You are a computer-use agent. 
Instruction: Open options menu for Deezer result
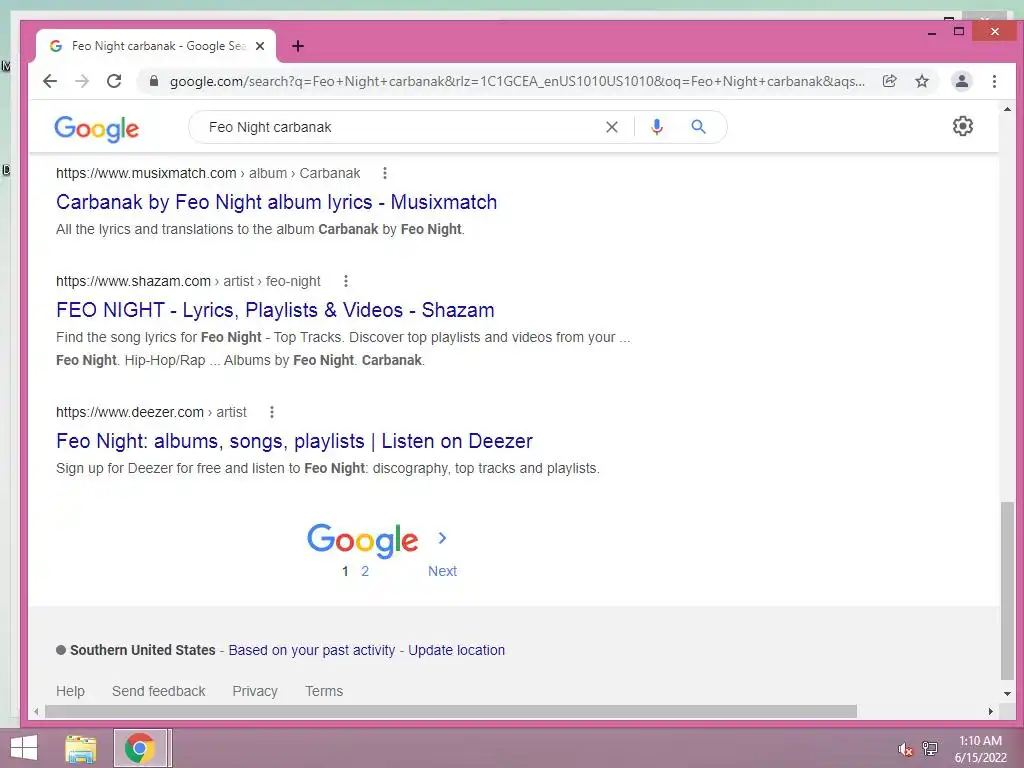click(272, 412)
